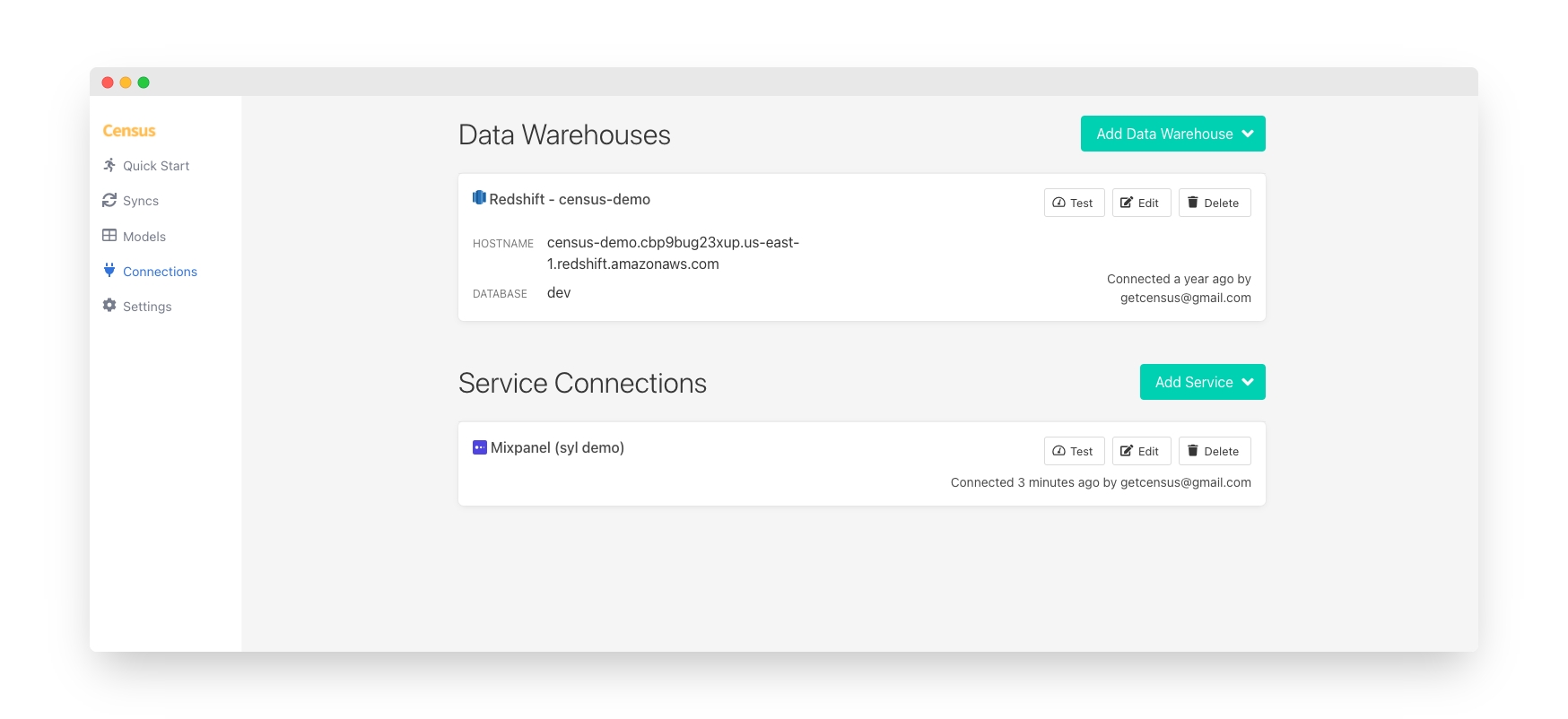Click the Redshift - census-demo title
Viewport: 1568px width, 719px height.
tap(570, 199)
